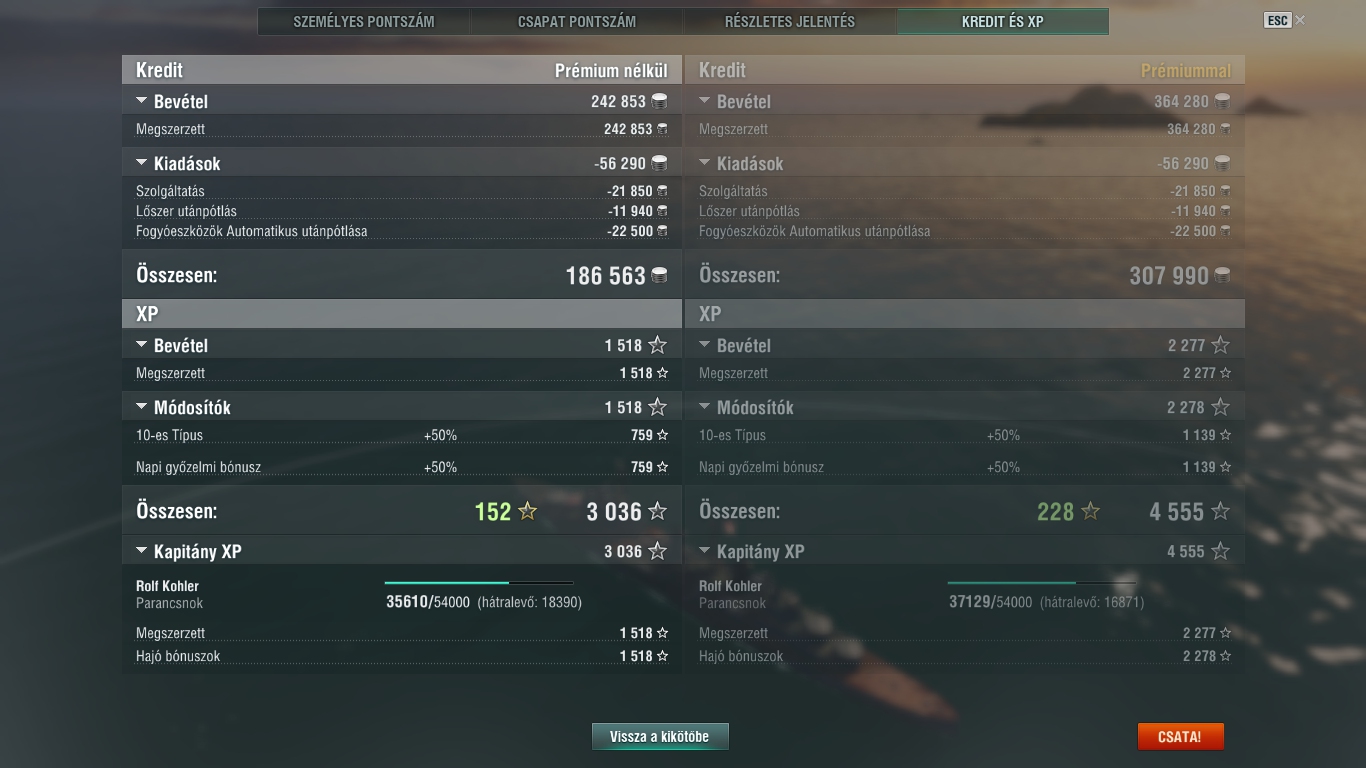This screenshot has width=1366, height=768.
Task: Open the Csapat pontszám tab
Action: point(577,21)
